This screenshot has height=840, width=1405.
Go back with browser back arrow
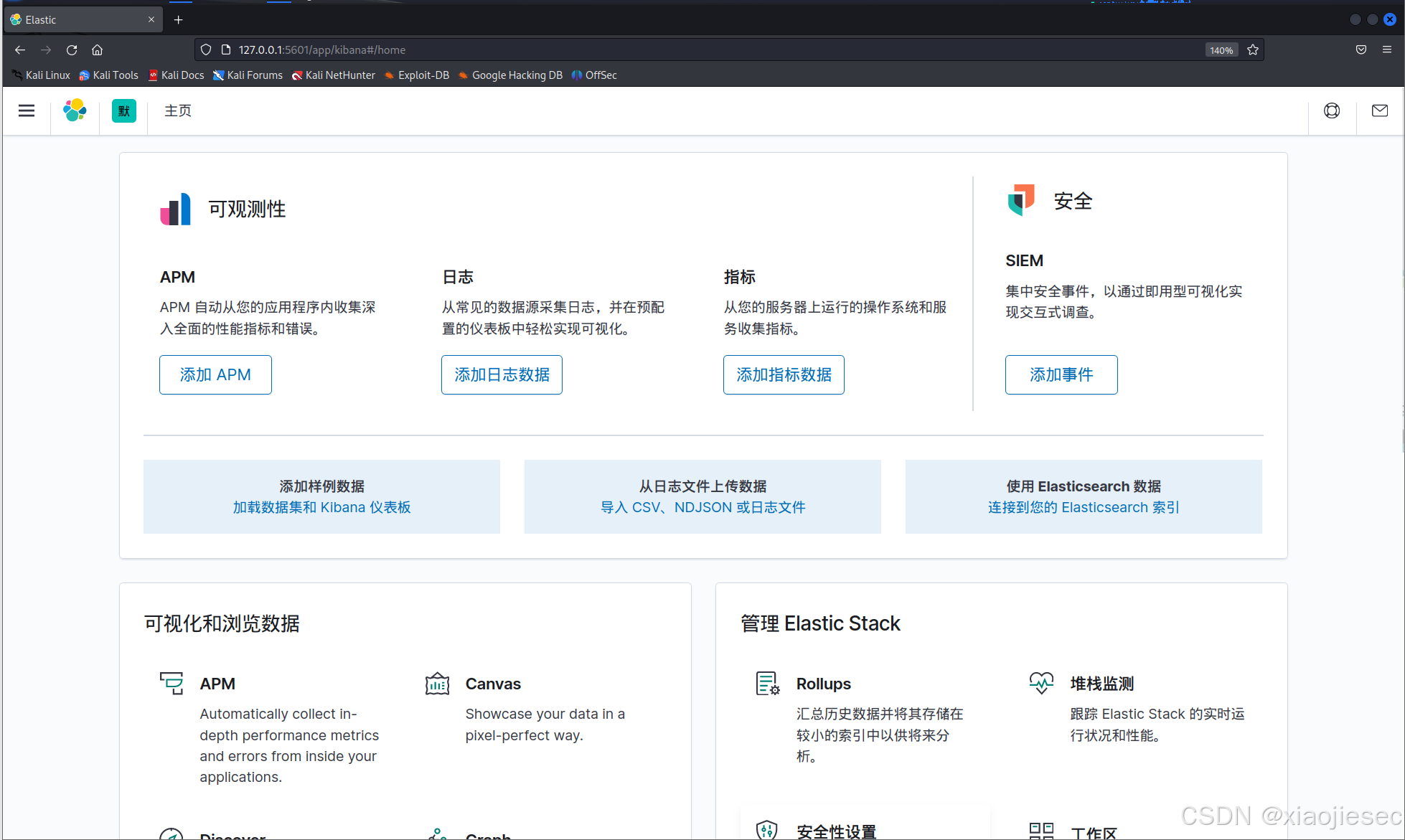coord(20,49)
